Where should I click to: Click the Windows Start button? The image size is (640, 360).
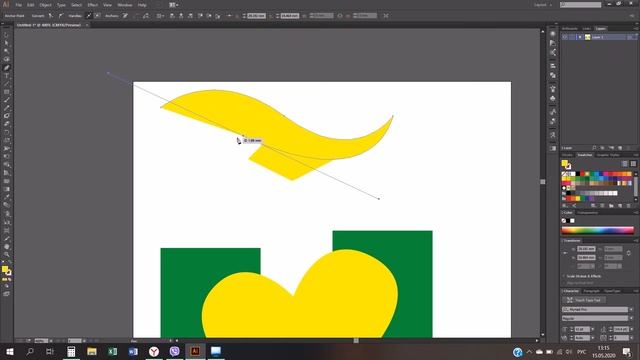9,351
